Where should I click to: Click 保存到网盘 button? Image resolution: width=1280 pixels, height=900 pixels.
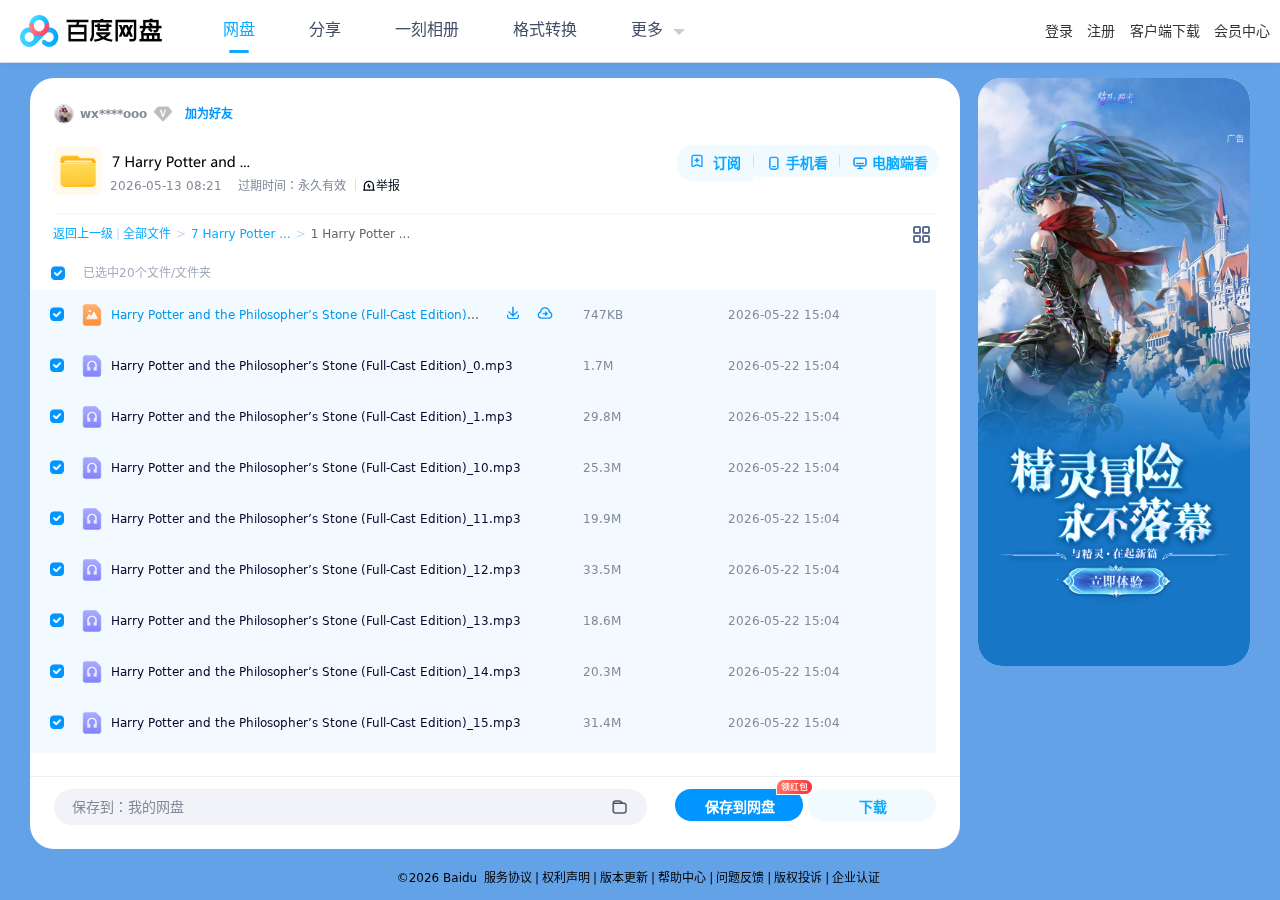coord(739,805)
